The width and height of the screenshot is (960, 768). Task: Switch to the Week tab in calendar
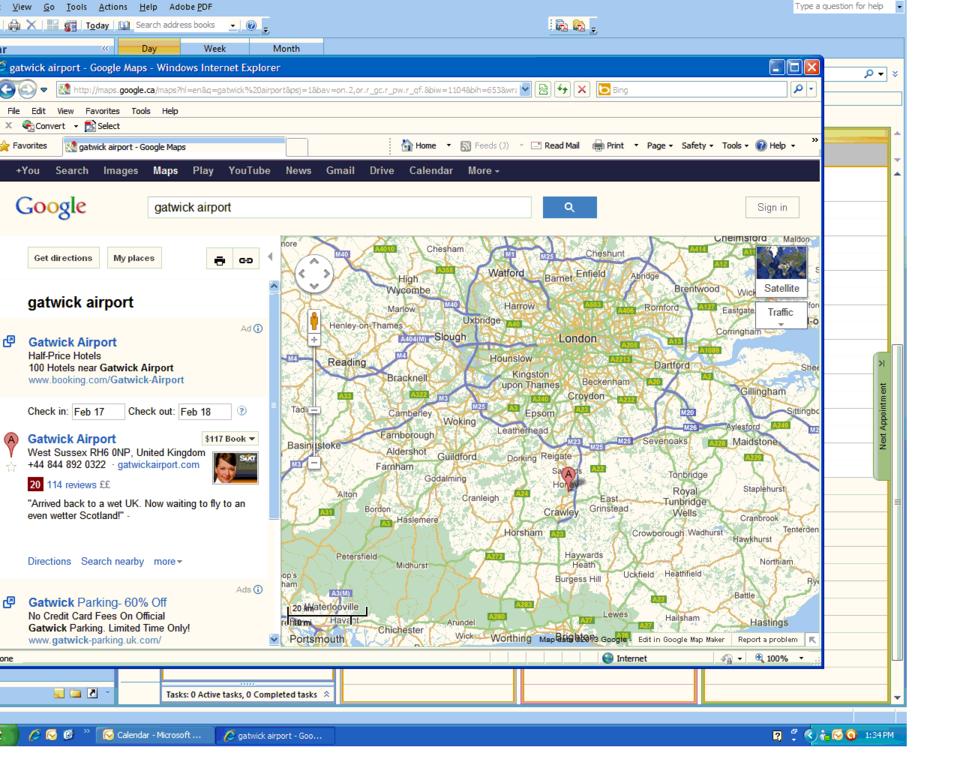[214, 48]
